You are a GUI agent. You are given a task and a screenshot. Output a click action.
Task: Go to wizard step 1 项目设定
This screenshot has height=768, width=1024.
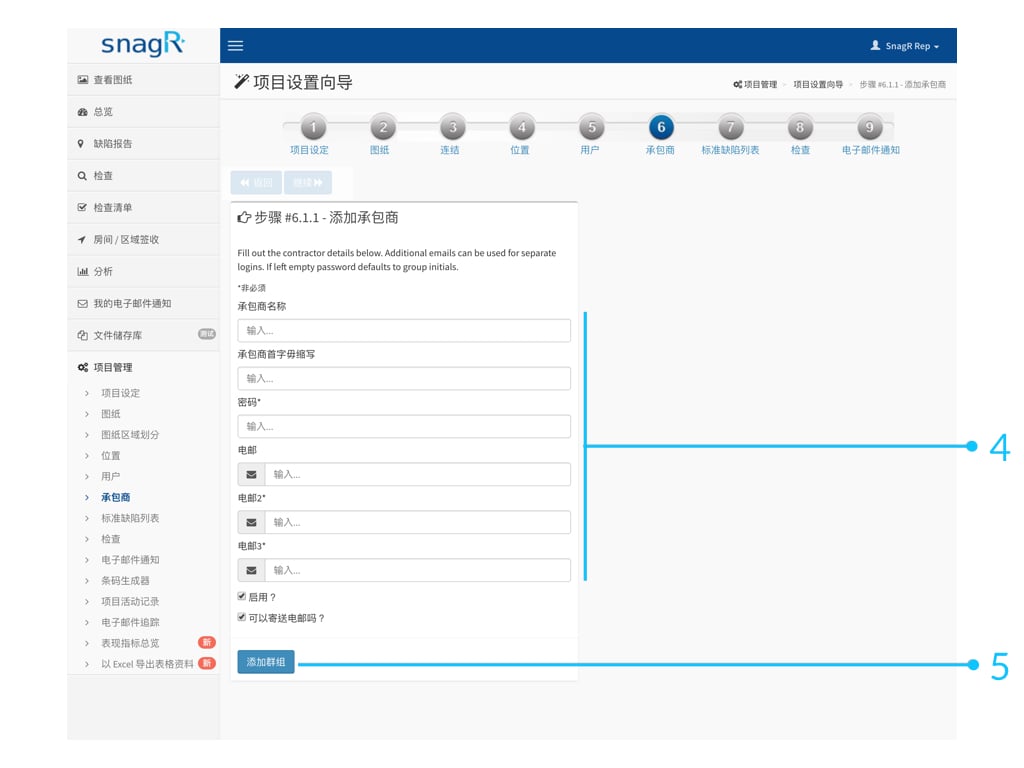tap(313, 127)
